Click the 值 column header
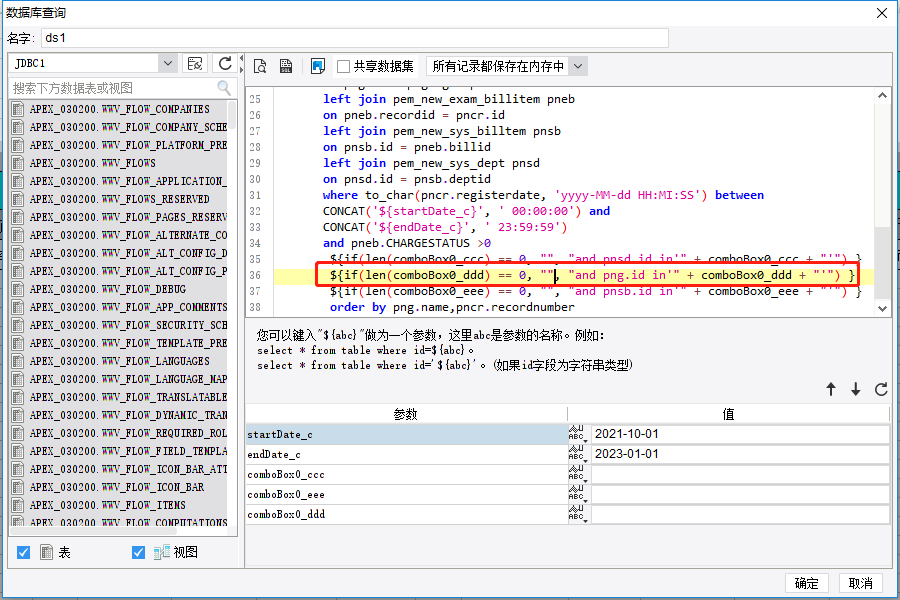Screen dimensions: 900x600 [728, 414]
